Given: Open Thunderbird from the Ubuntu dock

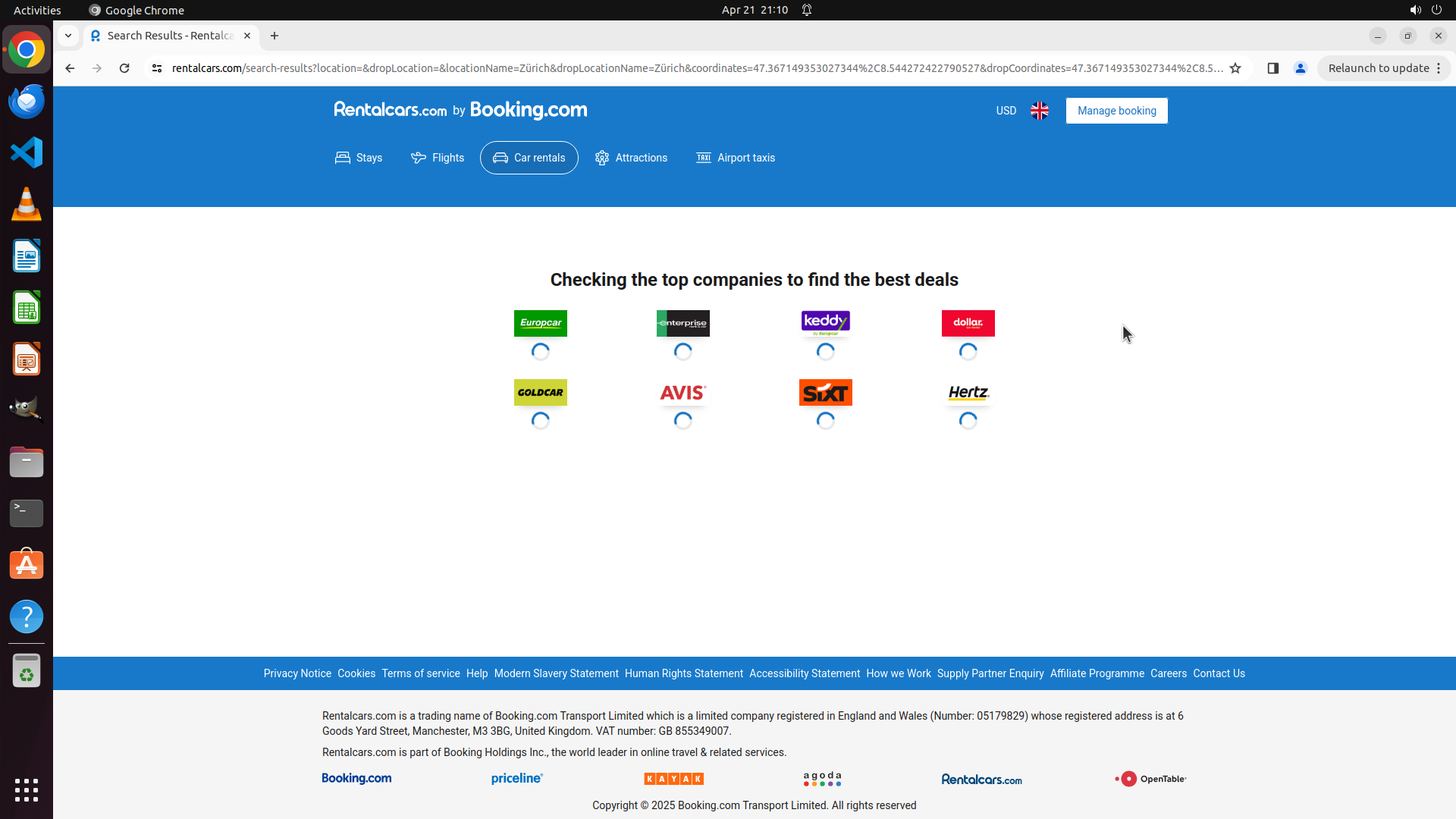Looking at the screenshot, I should pos(27,101).
